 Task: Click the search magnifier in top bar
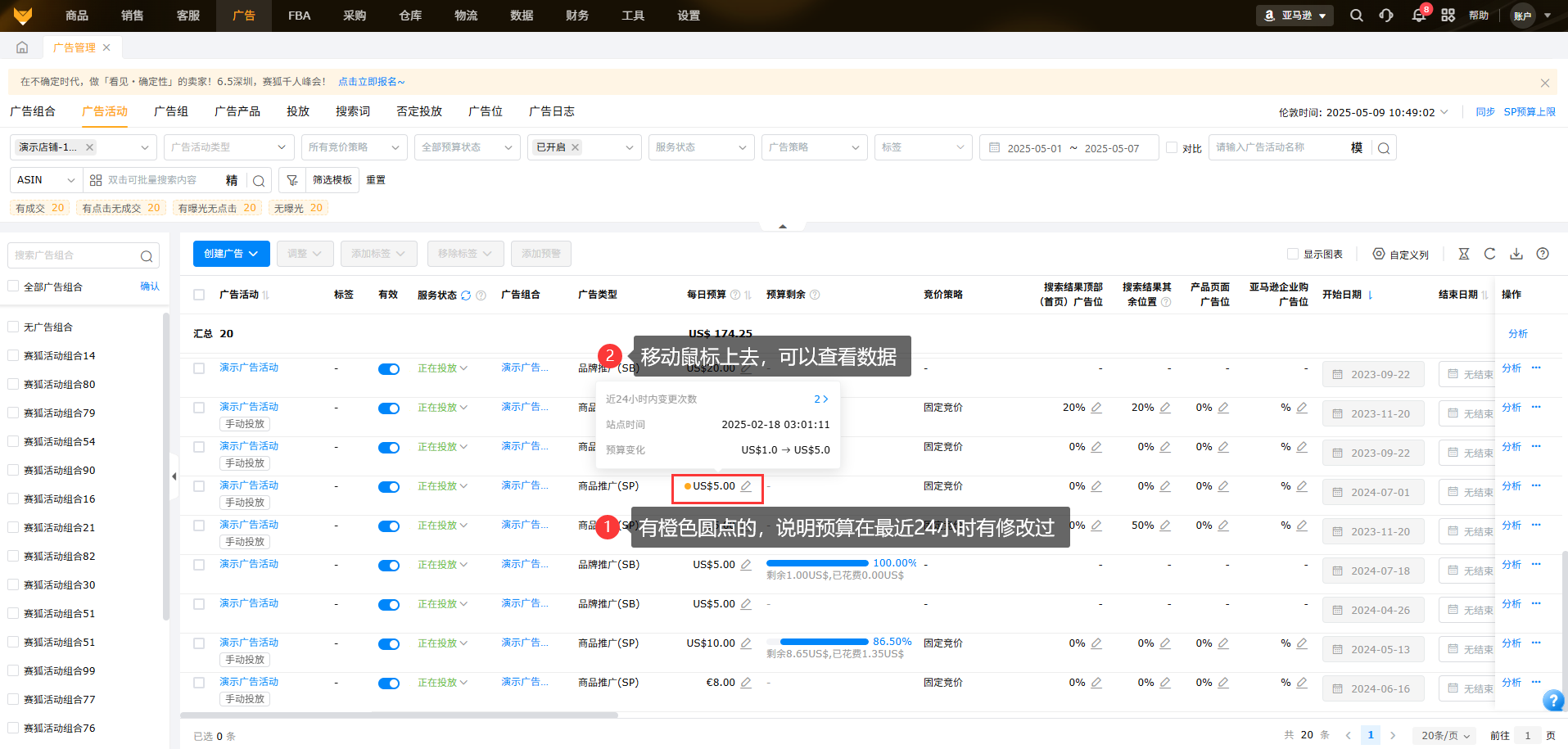coord(1357,16)
